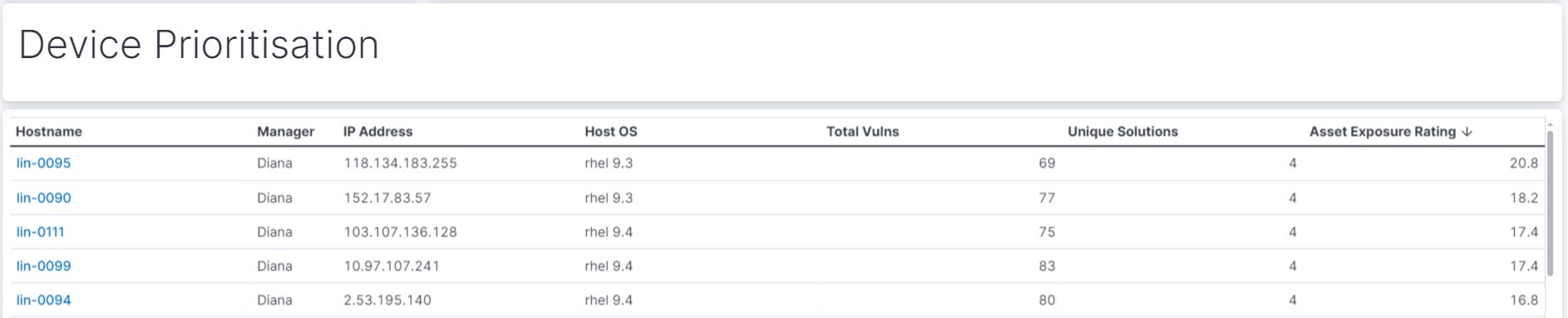
Task: Open the lin-0094 hostname link
Action: point(43,300)
